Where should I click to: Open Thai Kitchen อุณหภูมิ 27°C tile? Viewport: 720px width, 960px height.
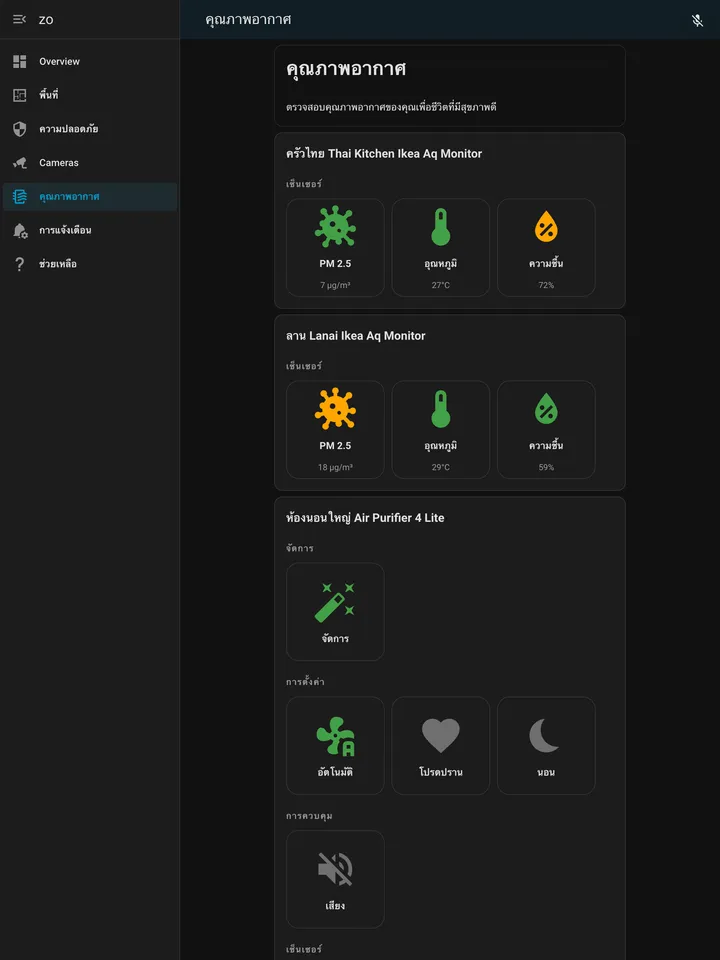click(x=440, y=247)
